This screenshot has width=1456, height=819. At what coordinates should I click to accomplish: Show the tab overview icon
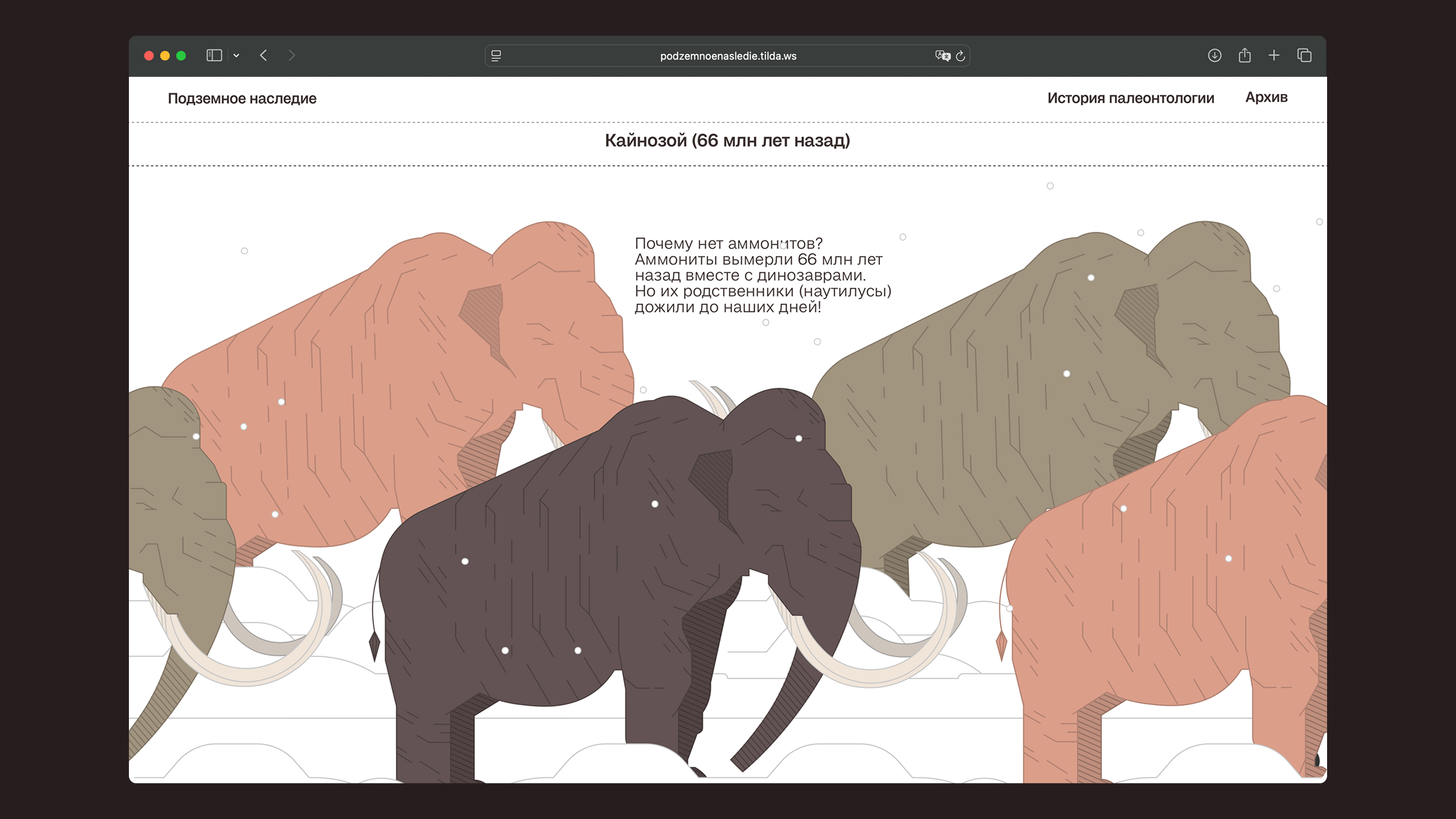[x=1304, y=56]
